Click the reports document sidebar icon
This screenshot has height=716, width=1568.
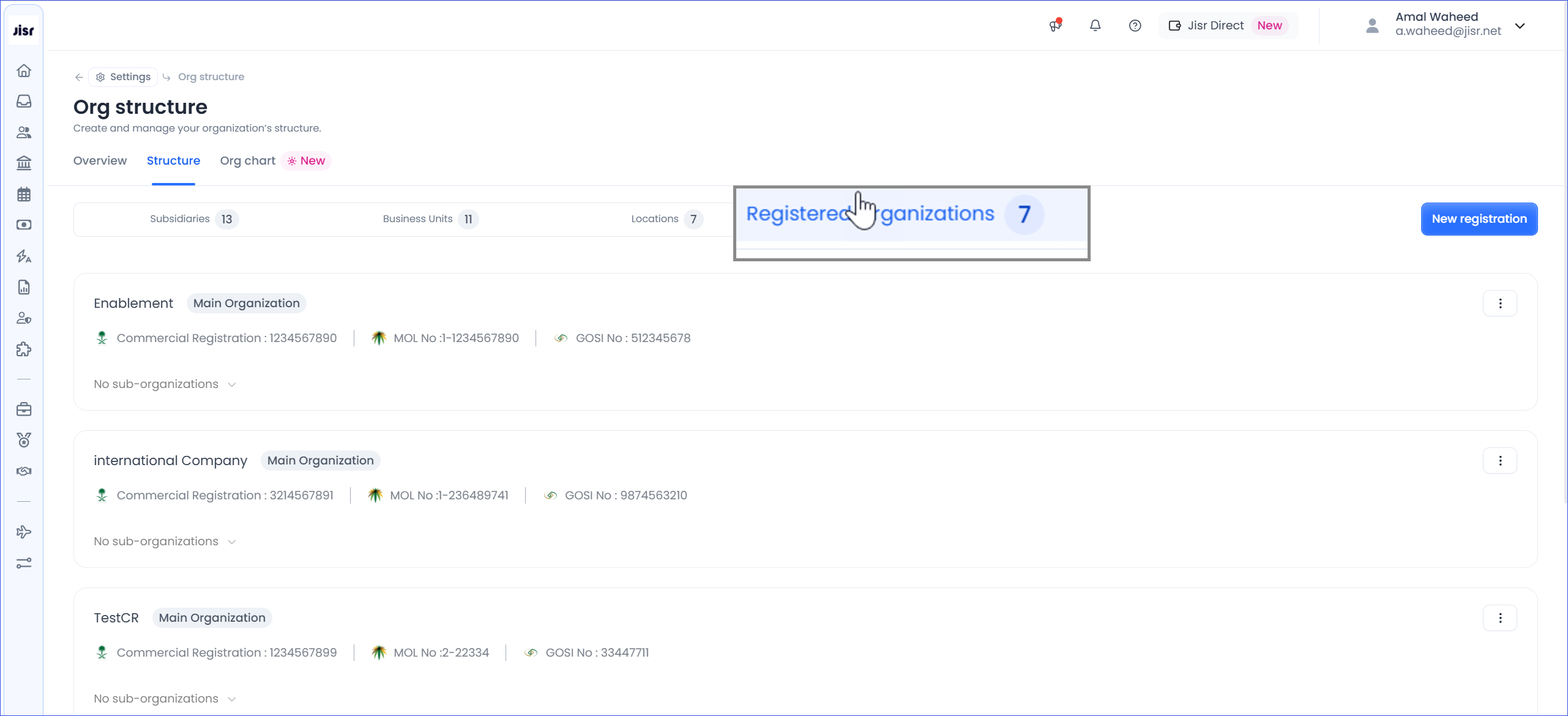(x=24, y=287)
